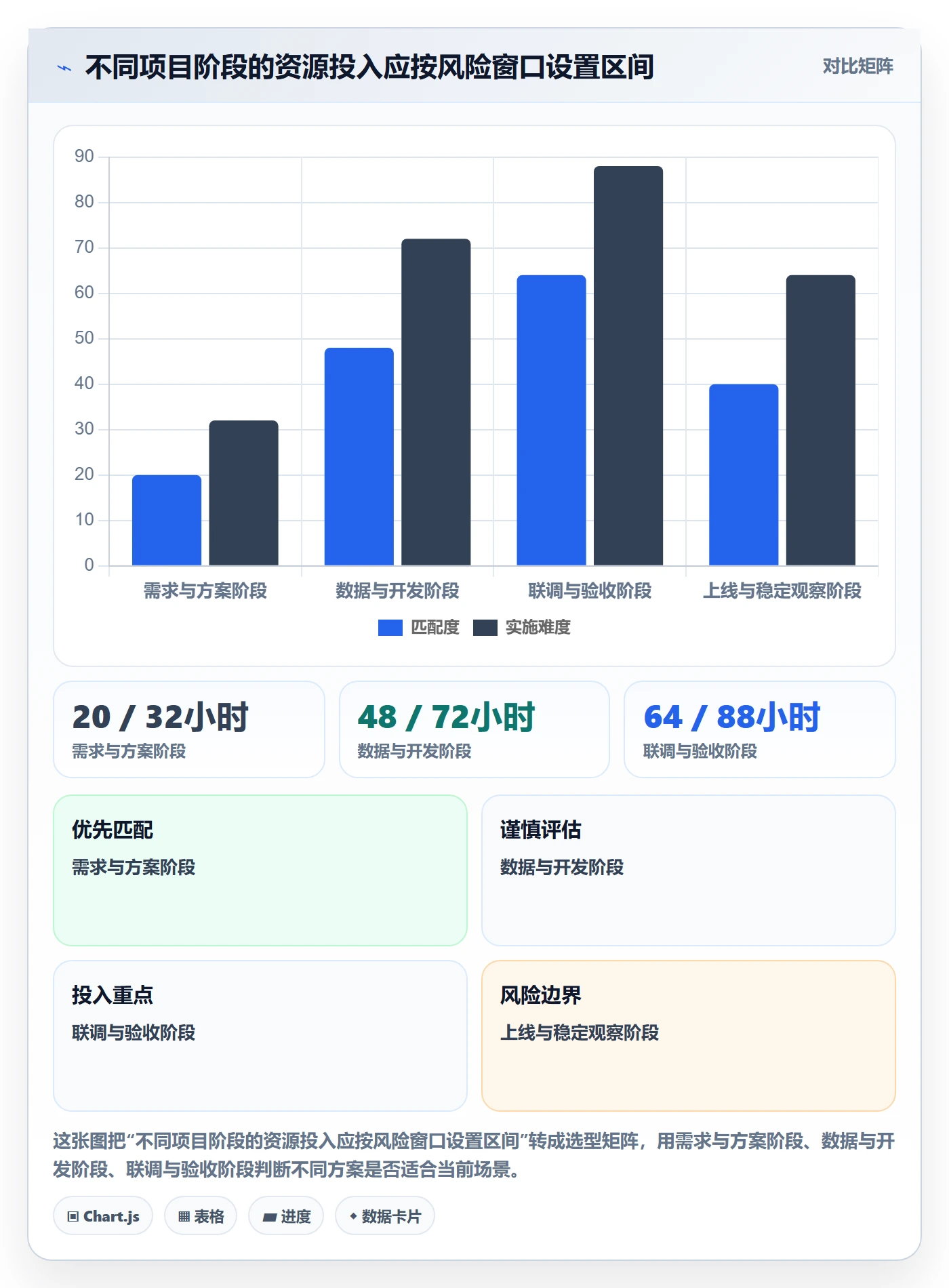Click the grid icon in the 表格 chip
949x1288 pixels.
coord(184,1217)
